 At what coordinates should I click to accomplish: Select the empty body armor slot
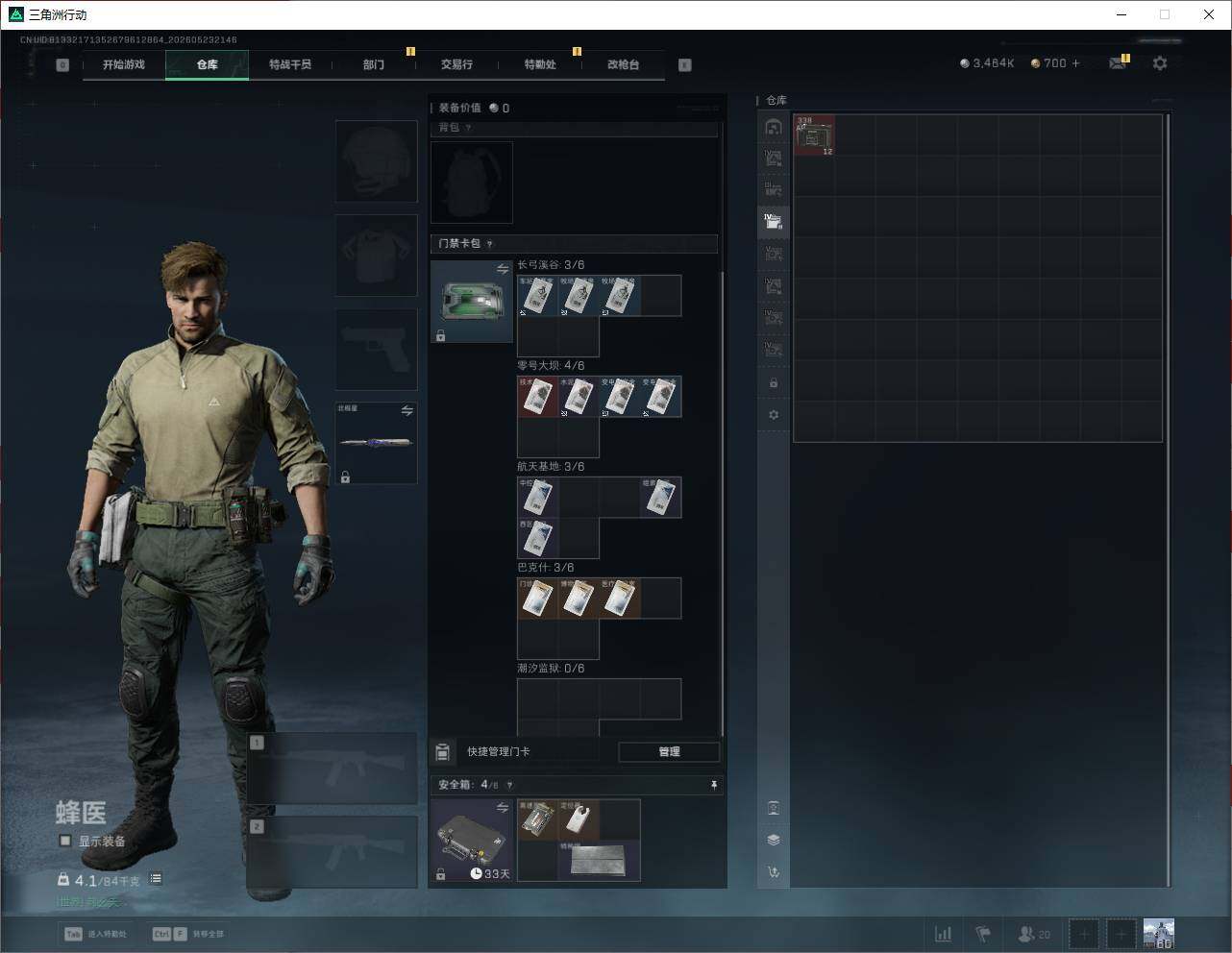pyautogui.click(x=377, y=255)
